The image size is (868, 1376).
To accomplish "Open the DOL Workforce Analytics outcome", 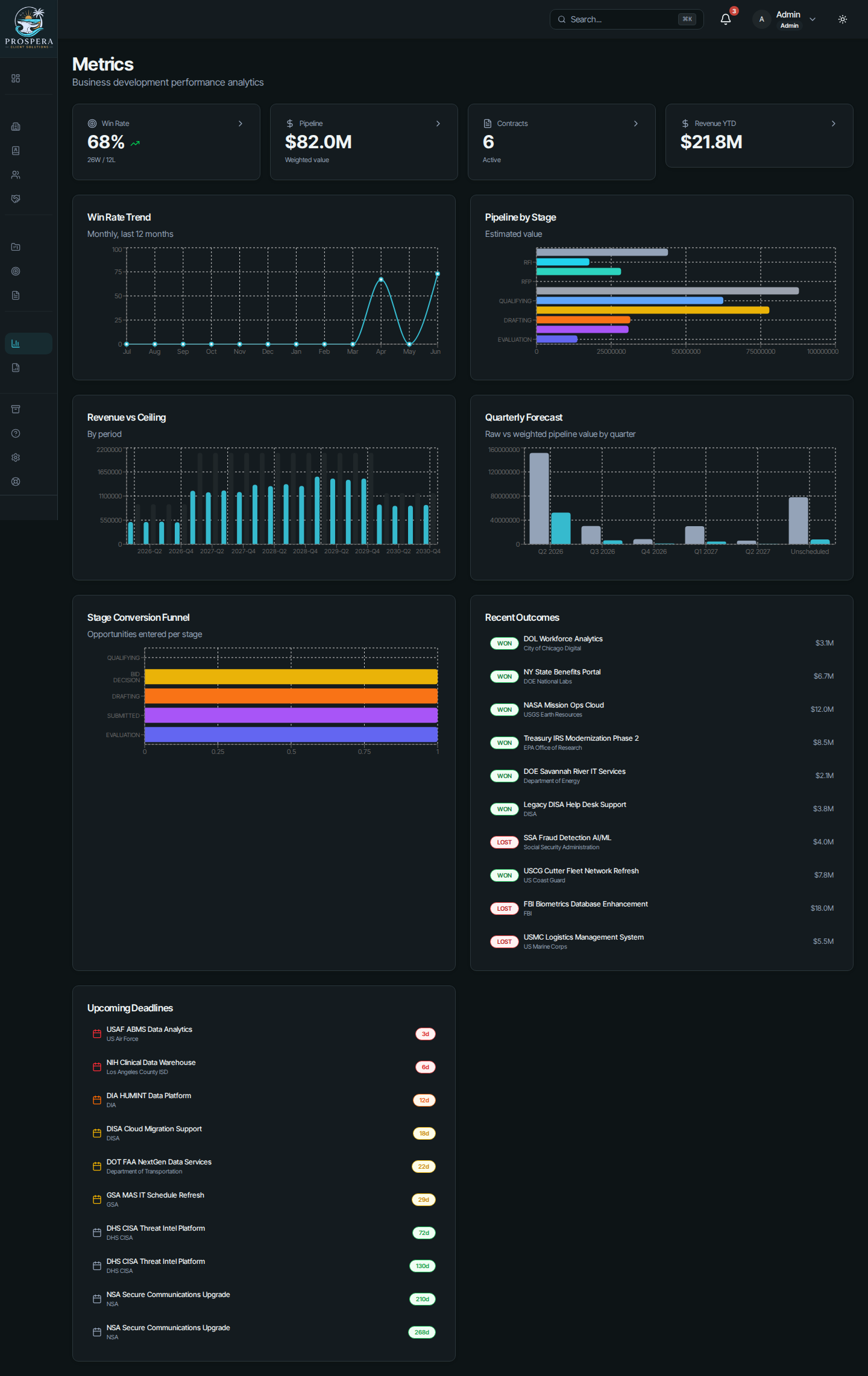I will coord(662,643).
